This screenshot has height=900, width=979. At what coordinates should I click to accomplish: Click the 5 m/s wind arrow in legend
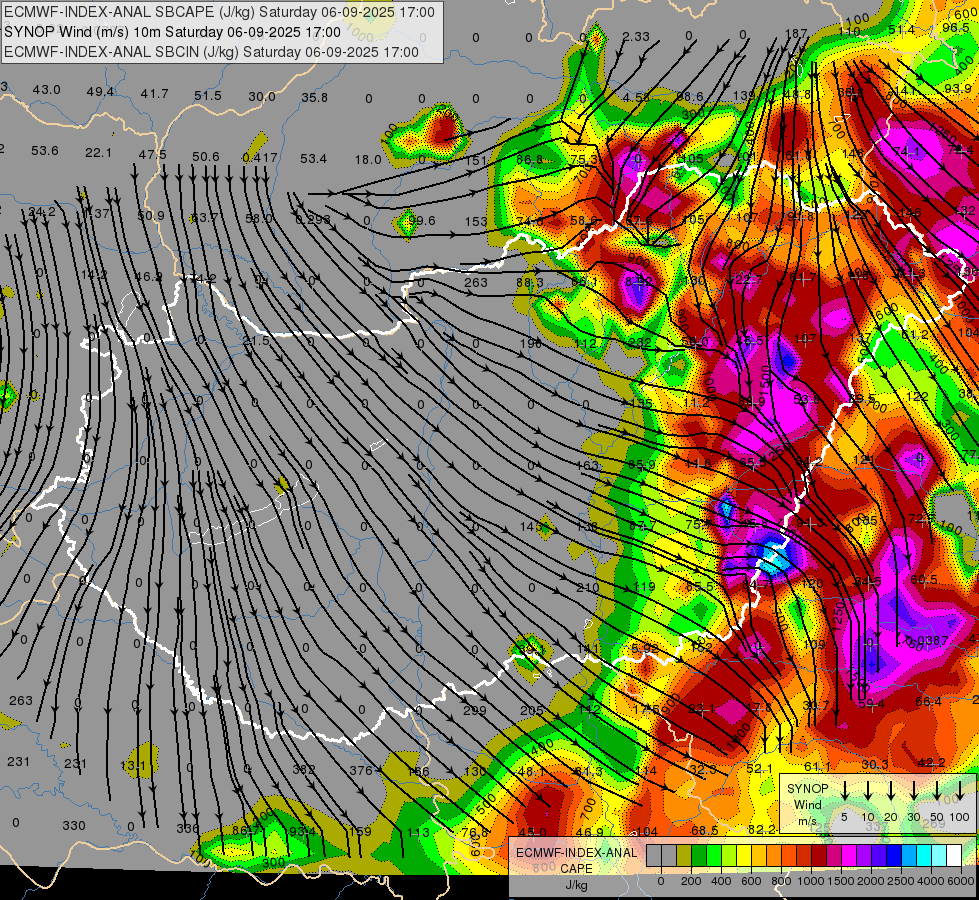pyautogui.click(x=845, y=791)
